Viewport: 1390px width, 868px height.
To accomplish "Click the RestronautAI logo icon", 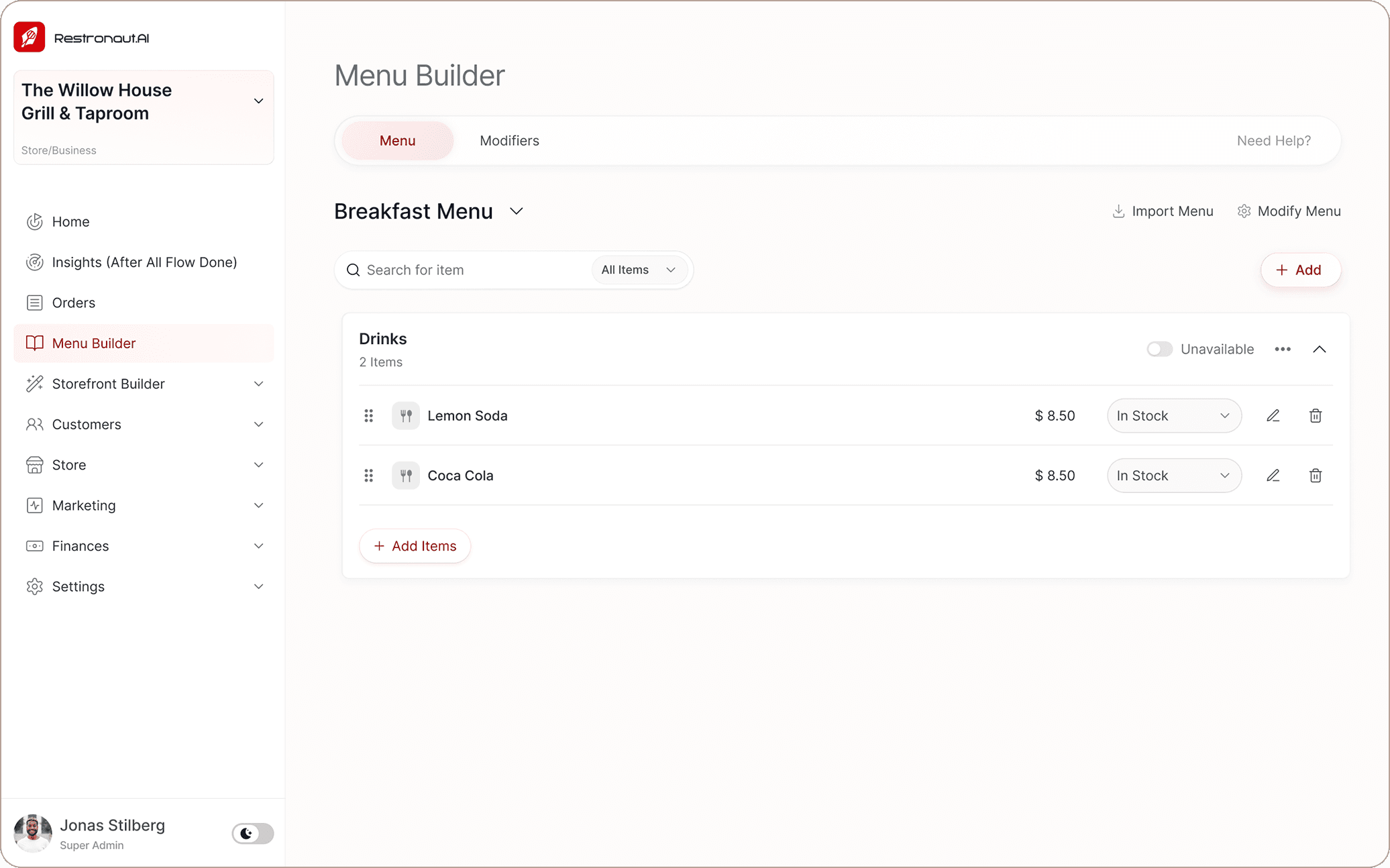I will point(30,38).
